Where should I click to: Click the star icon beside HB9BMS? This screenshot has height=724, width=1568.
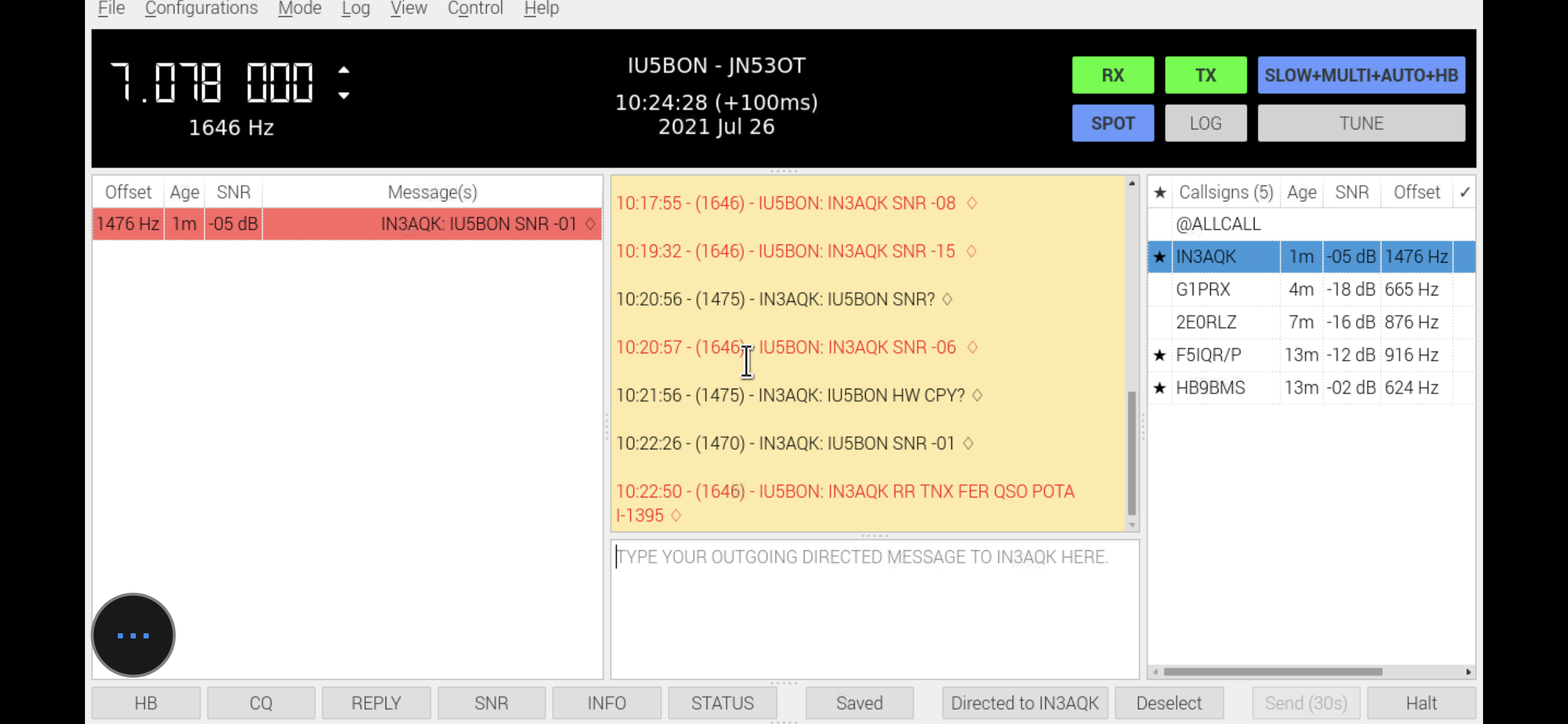coord(1160,388)
